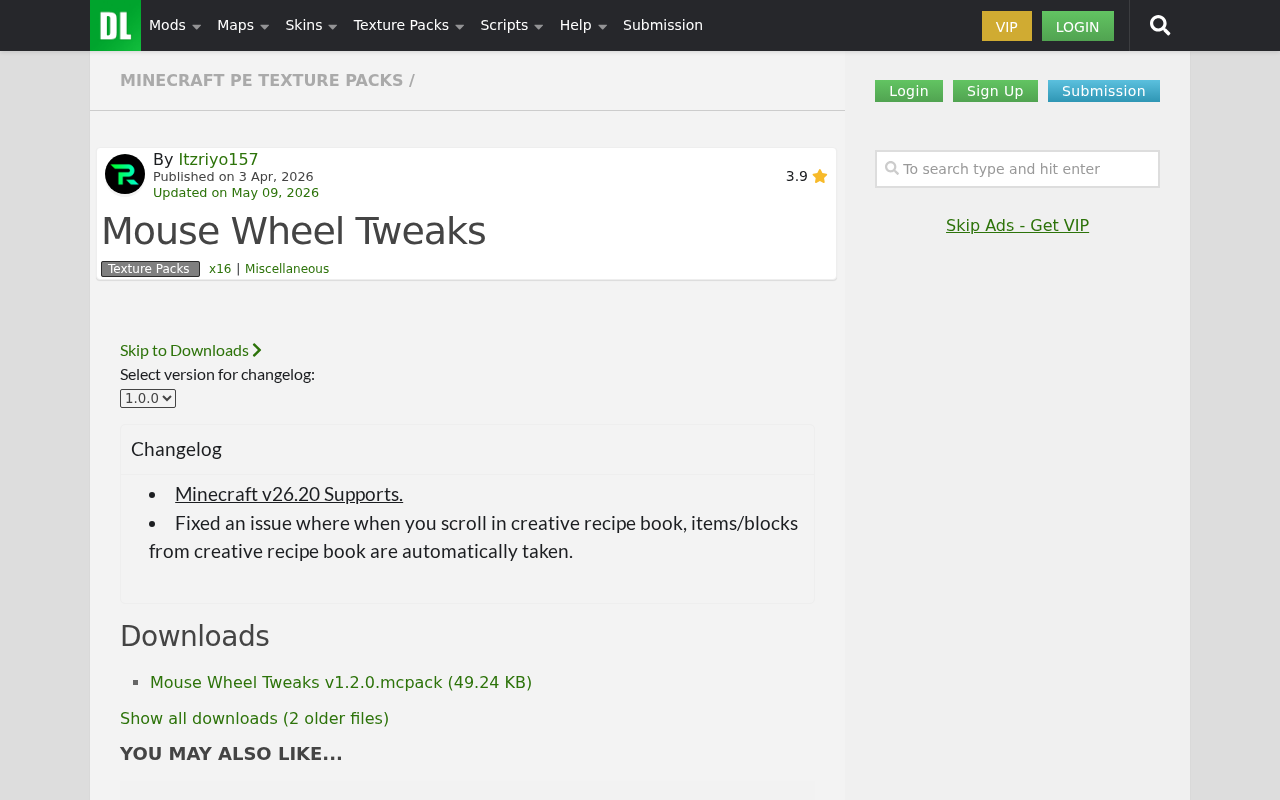
Task: Click the 3.9 rating value
Action: [796, 176]
